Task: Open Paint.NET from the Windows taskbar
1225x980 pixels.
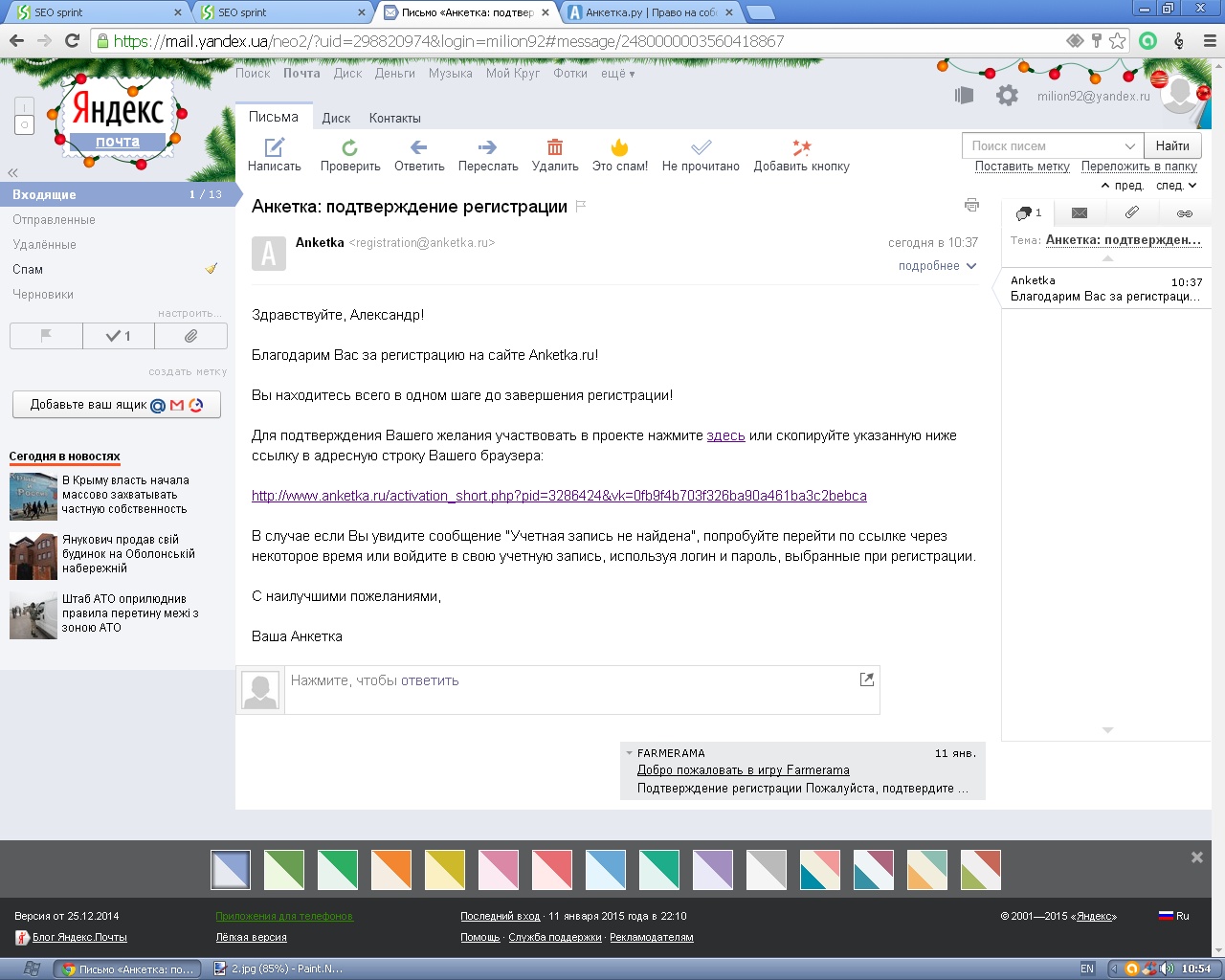Action: (279, 969)
